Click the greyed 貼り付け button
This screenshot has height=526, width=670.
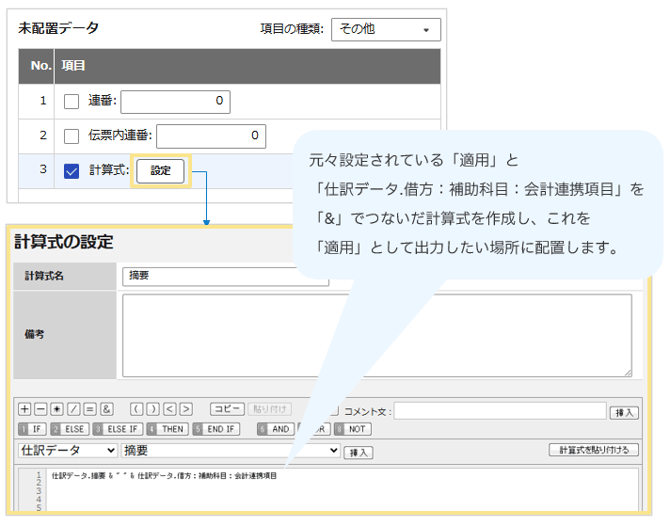click(270, 409)
